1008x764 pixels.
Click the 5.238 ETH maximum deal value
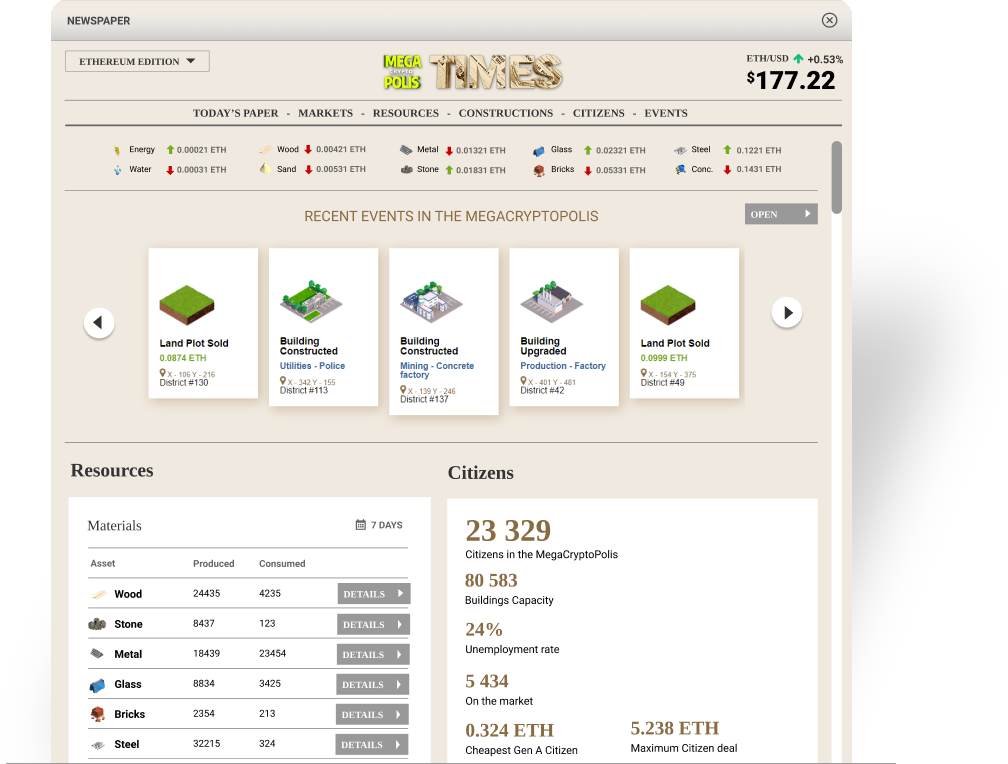tap(674, 728)
